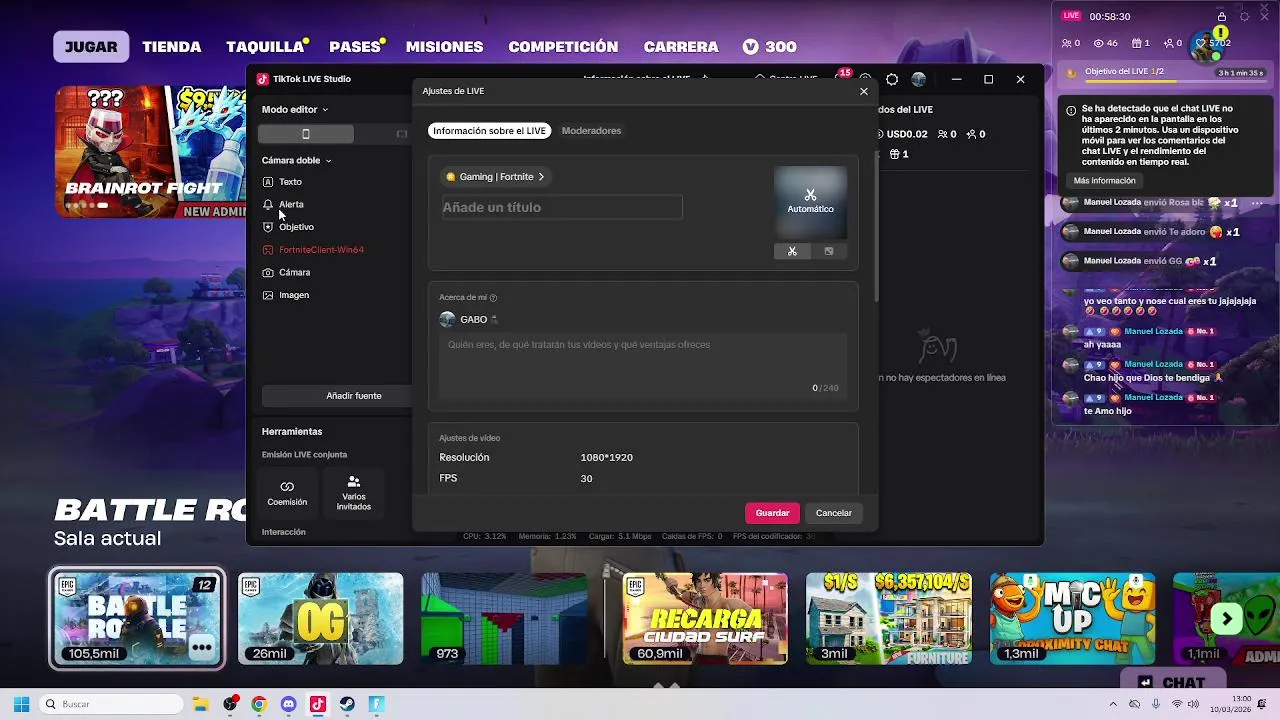Open Discord from the taskbar
1280x720 pixels.
[x=289, y=704]
